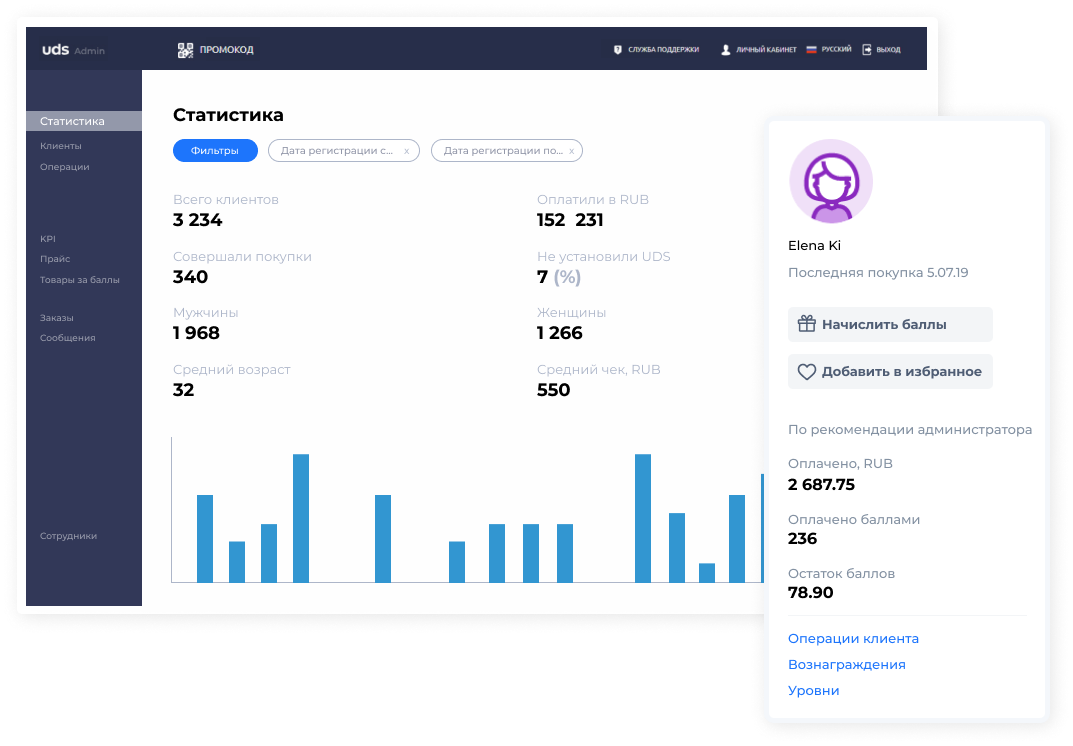Select KPI in the sidebar menu
Image resolution: width=1073 pixels, height=746 pixels.
click(x=48, y=239)
